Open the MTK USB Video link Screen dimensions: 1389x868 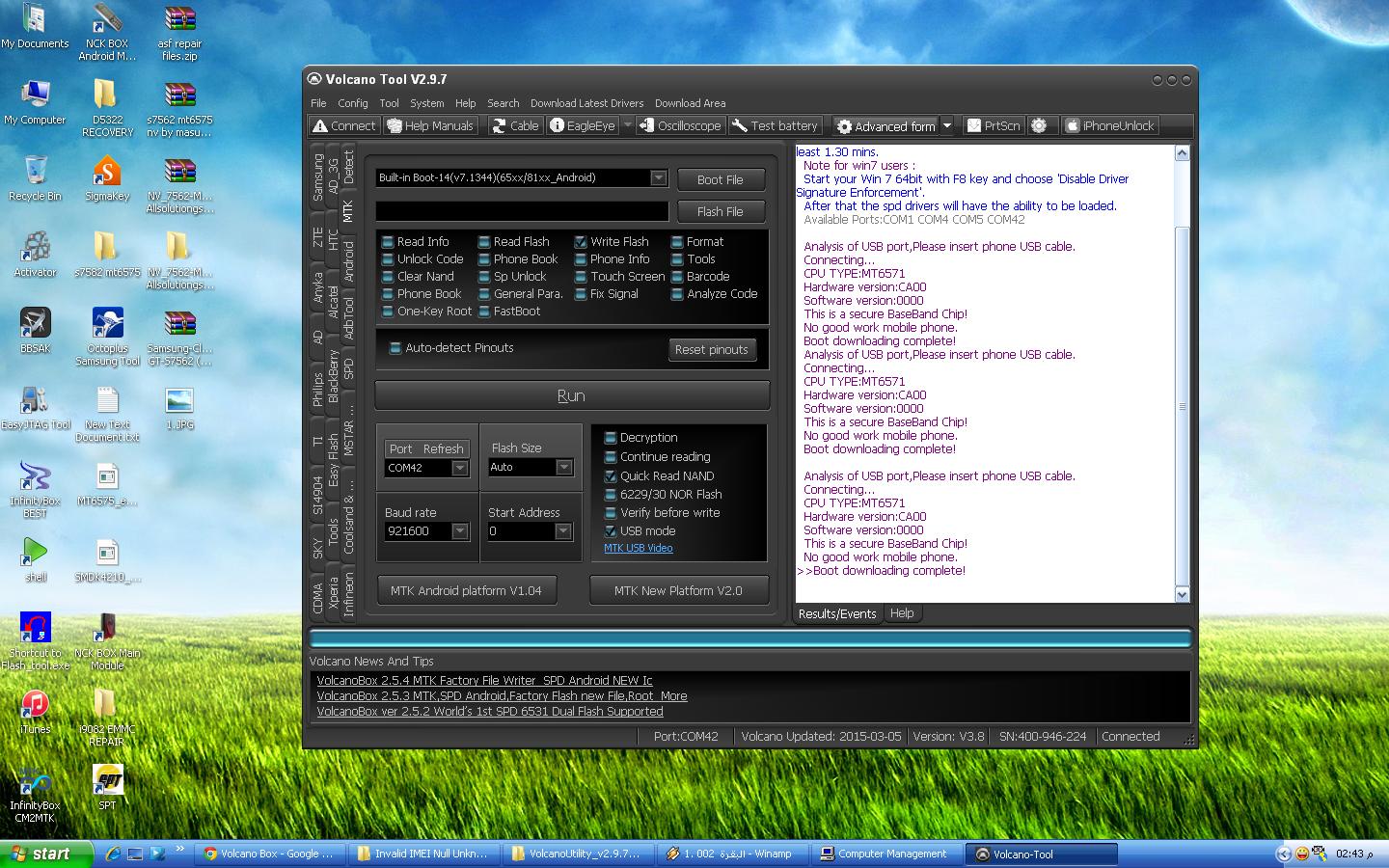coord(639,548)
